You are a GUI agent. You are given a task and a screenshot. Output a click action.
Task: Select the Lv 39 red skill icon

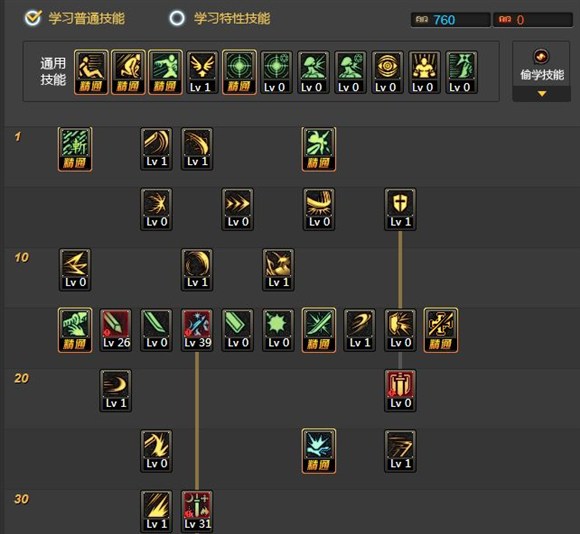point(197,330)
